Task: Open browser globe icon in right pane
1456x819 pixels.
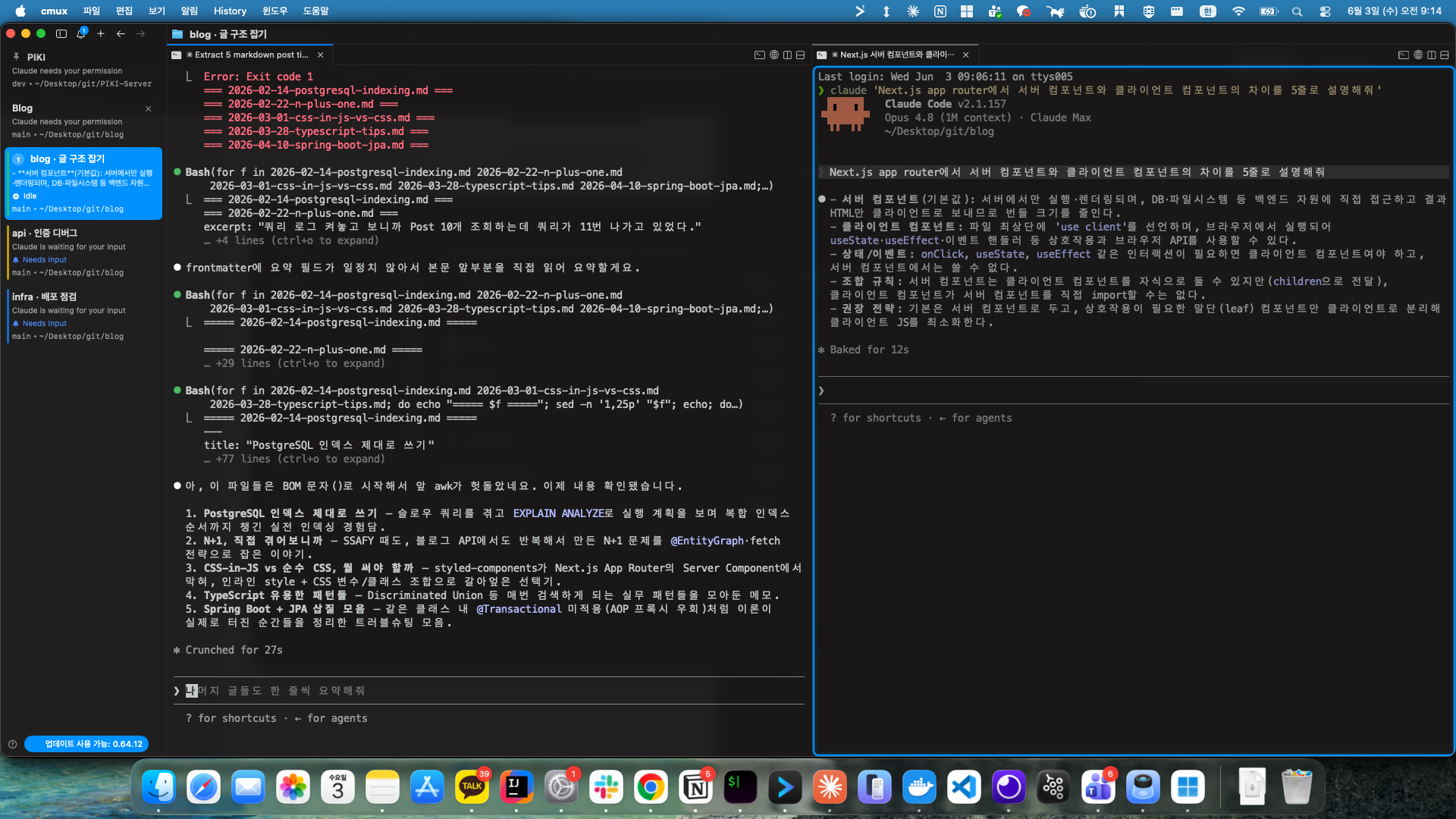Action: (x=1418, y=55)
